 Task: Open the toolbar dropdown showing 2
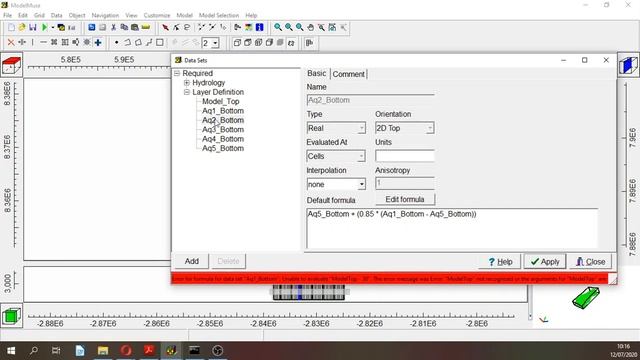[215, 43]
